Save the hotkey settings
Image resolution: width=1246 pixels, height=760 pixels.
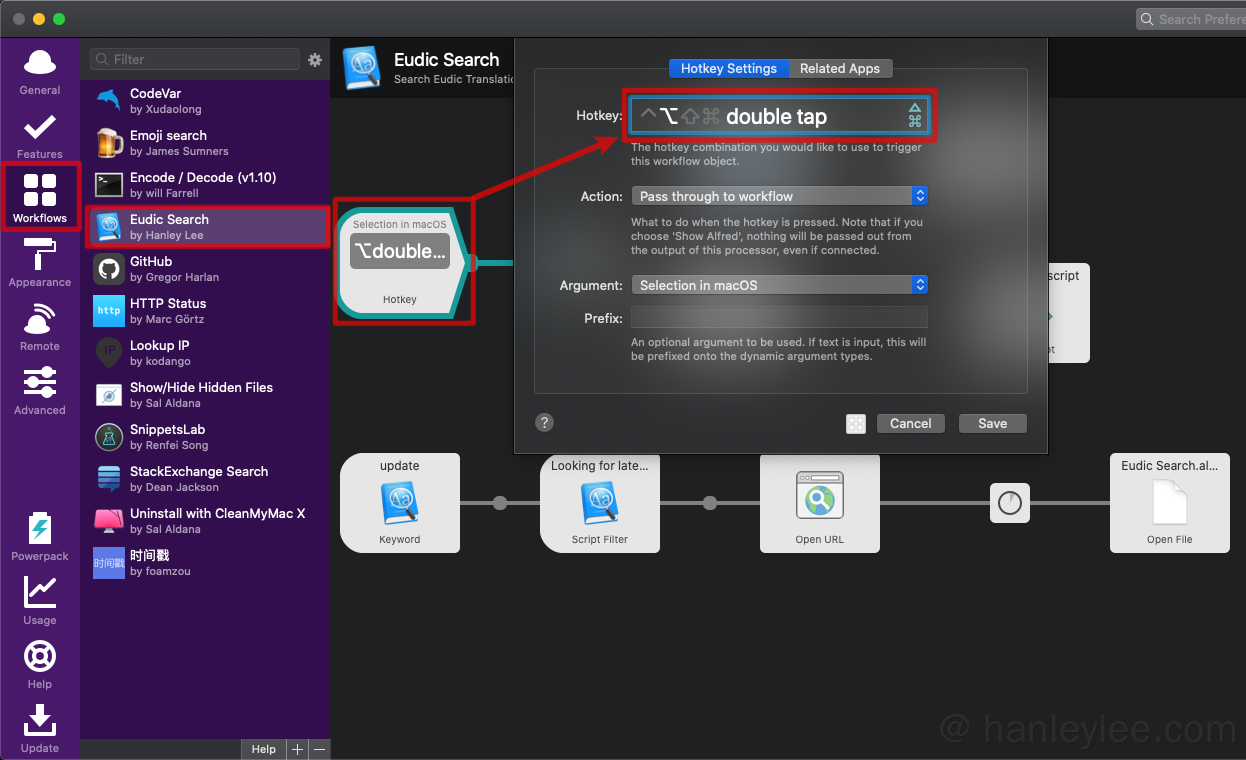pos(993,424)
